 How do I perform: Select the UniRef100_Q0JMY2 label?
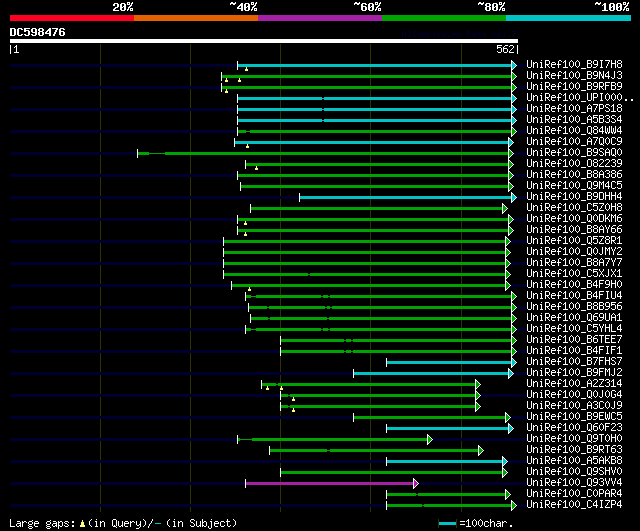574,251
